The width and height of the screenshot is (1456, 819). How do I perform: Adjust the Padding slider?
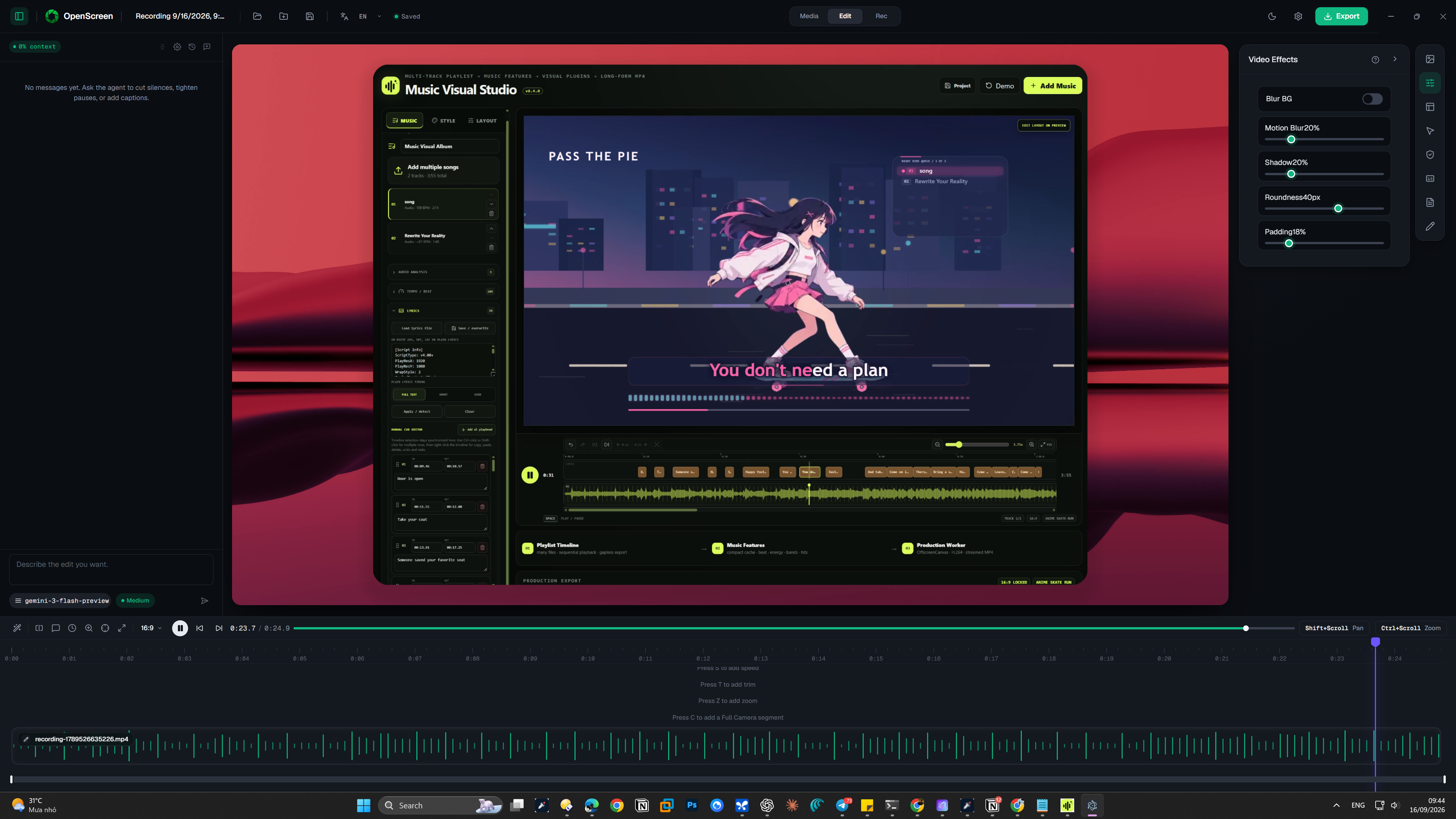pyautogui.click(x=1324, y=243)
